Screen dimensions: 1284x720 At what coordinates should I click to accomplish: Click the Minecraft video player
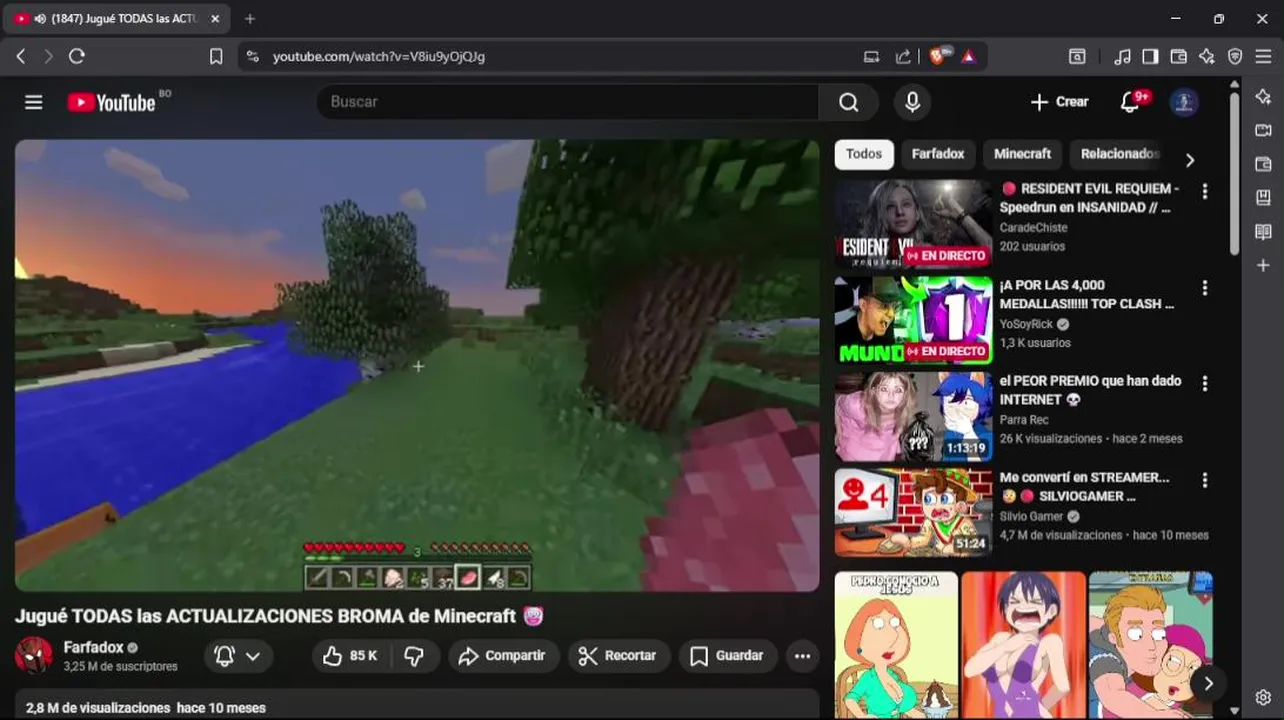[x=417, y=365]
